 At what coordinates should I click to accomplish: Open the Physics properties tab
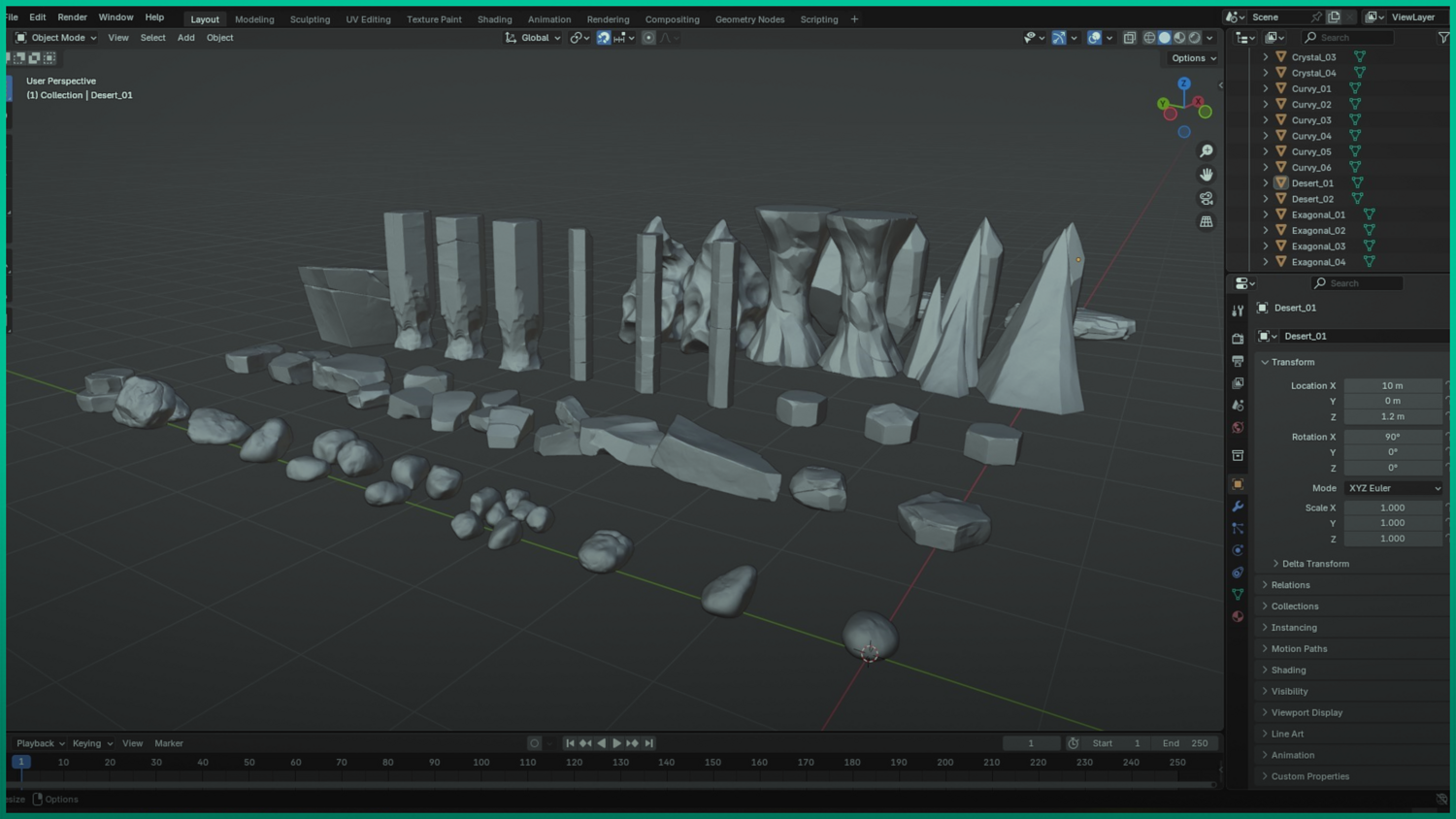click(x=1238, y=550)
